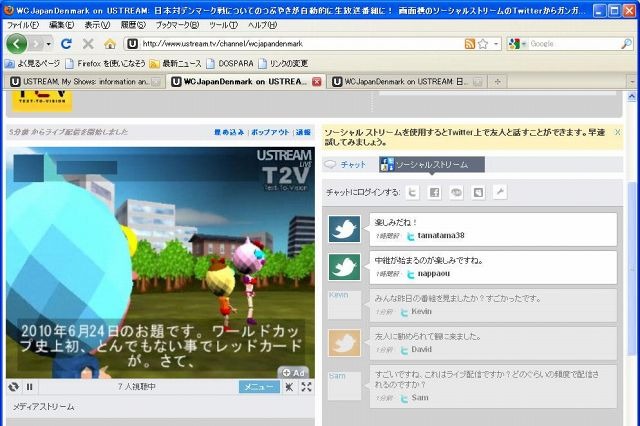The image size is (640, 426).
Task: Switch to the チャット tab
Action: tap(345, 164)
